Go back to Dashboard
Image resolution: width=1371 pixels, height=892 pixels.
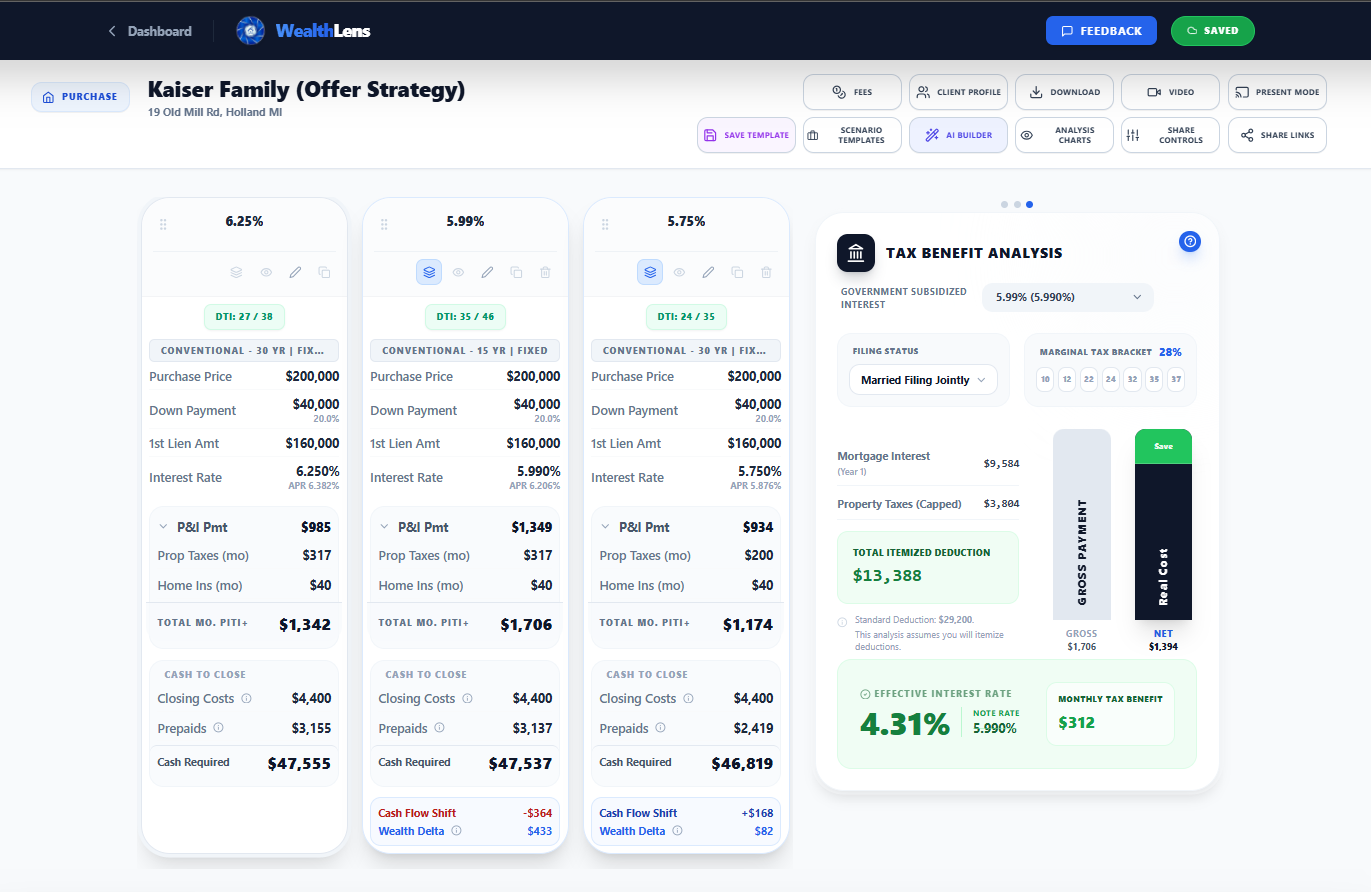150,31
